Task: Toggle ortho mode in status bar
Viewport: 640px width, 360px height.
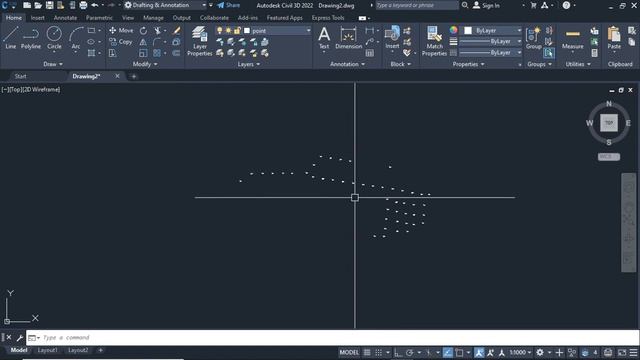Action: (x=398, y=353)
